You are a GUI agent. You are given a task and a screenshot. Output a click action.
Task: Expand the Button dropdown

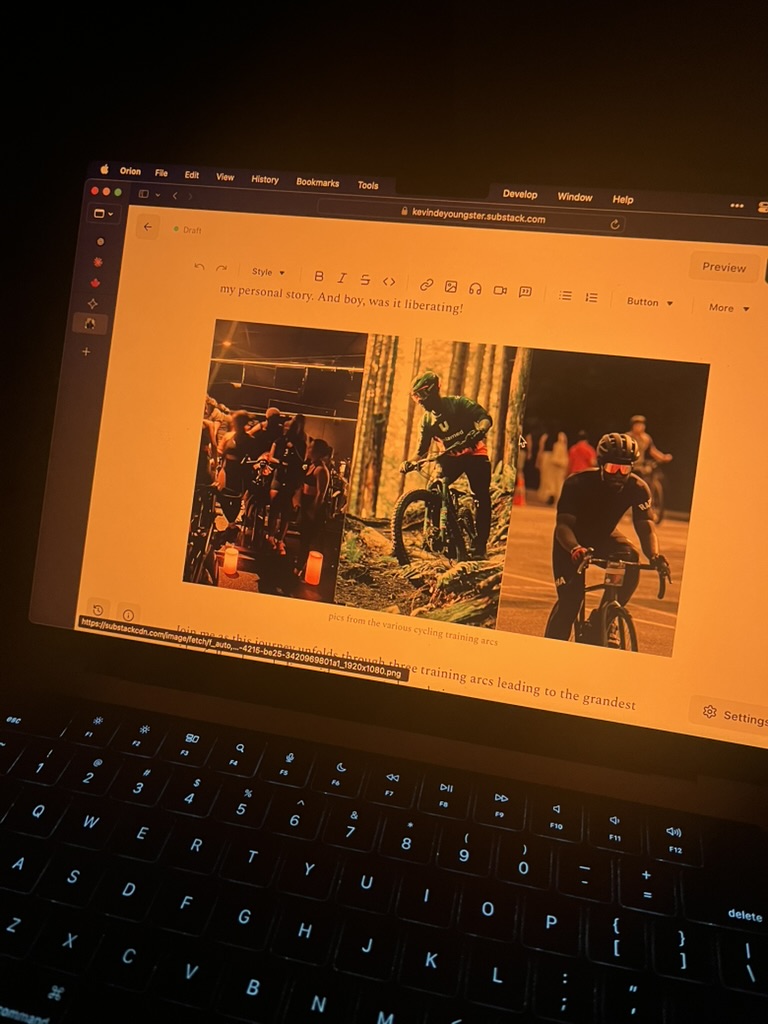pos(649,302)
